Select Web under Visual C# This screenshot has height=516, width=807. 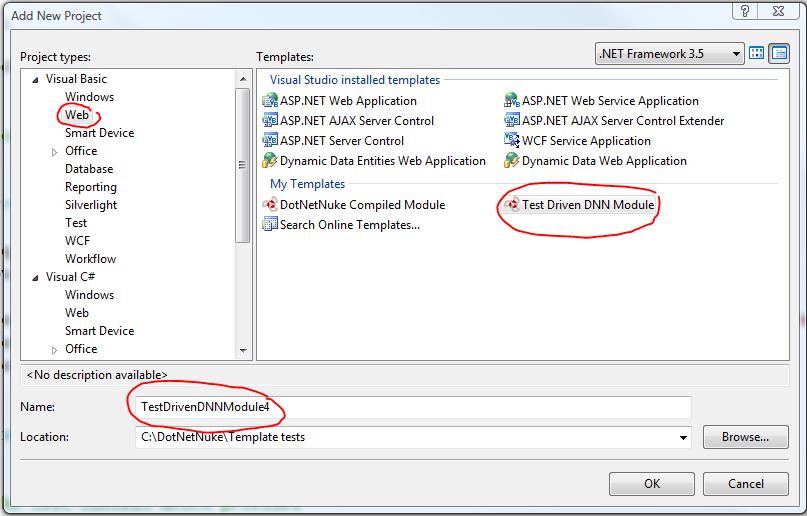click(77, 313)
